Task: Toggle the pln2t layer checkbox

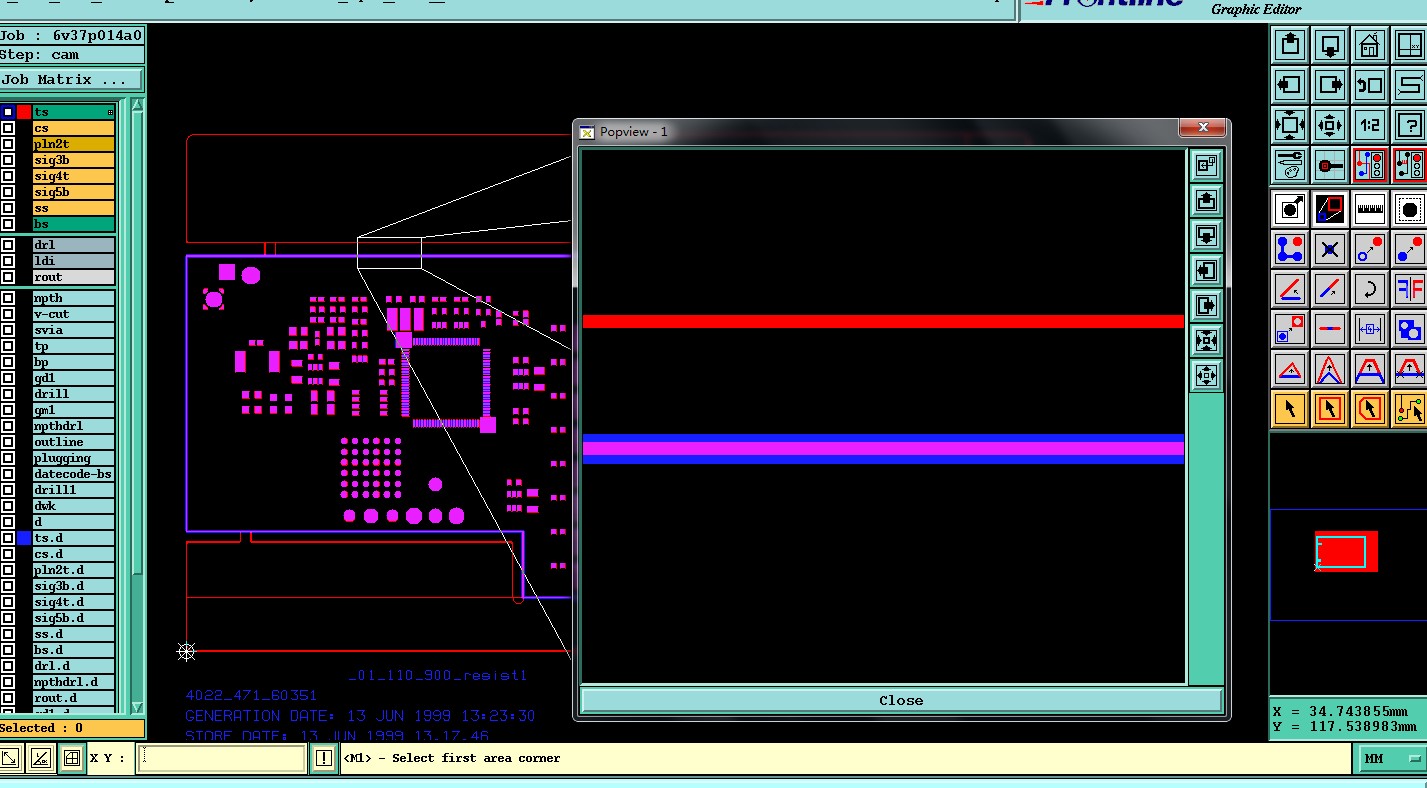Action: 8,144
